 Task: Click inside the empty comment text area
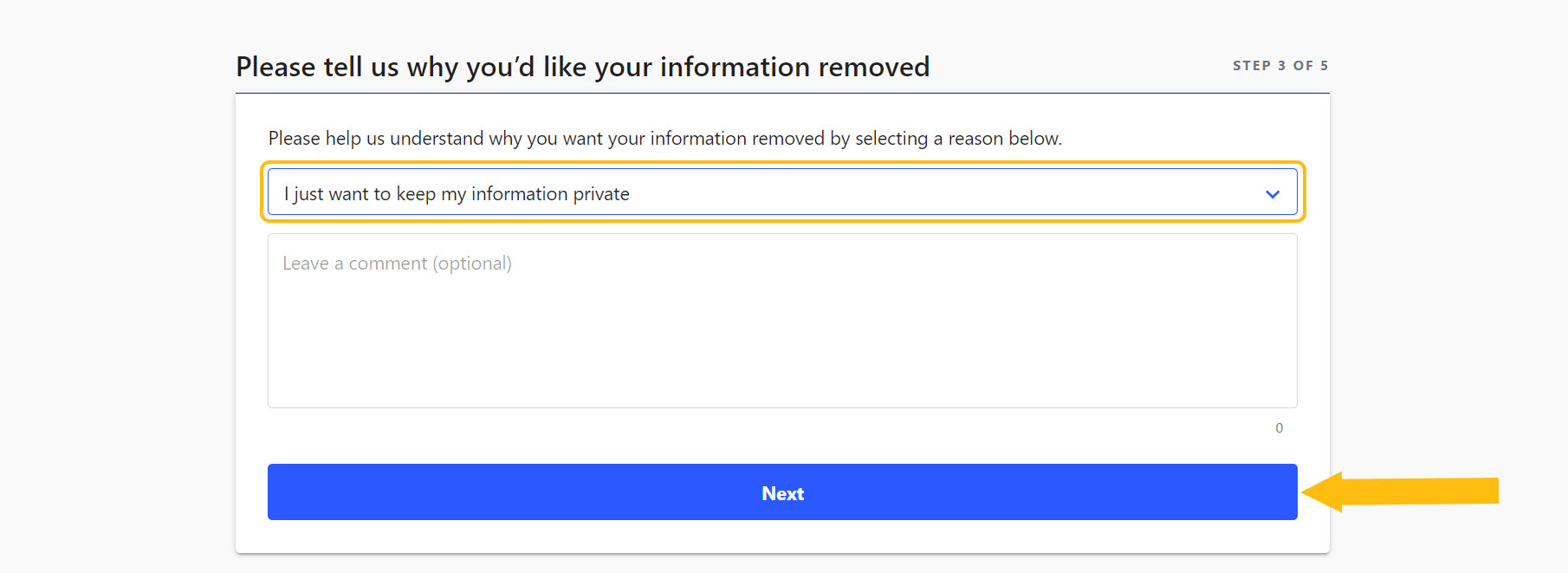point(781,338)
